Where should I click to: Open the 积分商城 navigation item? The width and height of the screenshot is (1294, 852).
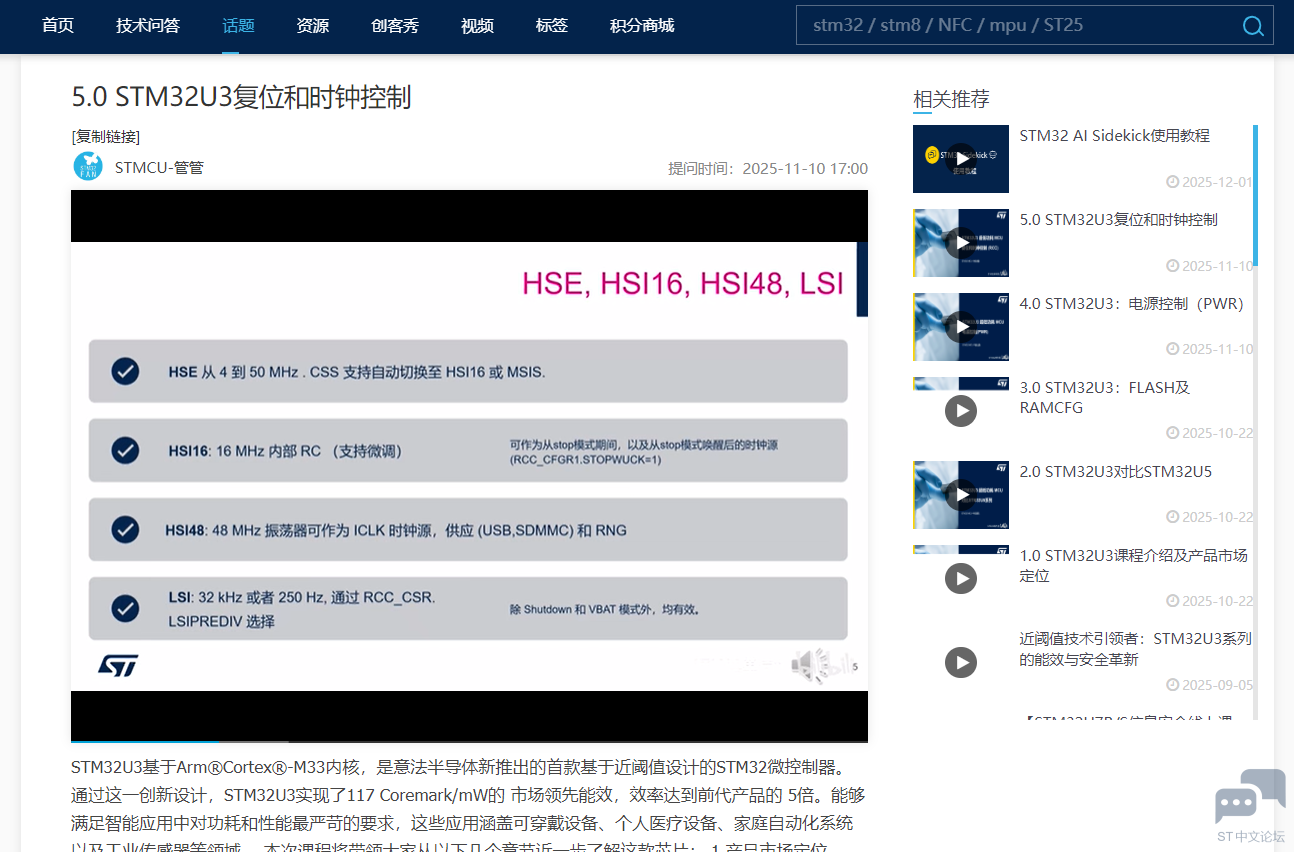tap(642, 26)
